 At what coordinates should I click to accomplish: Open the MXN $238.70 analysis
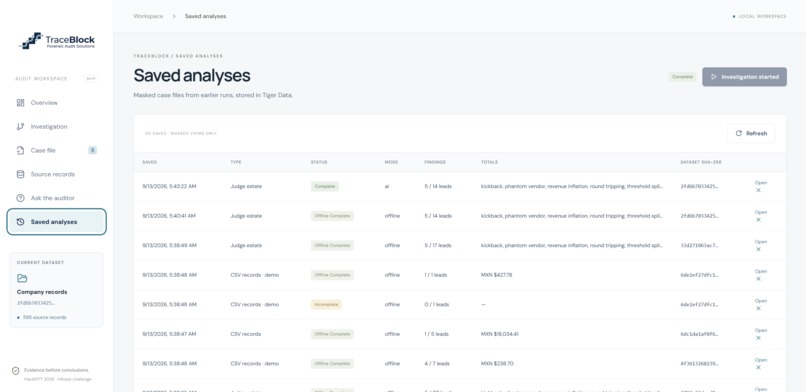[761, 360]
